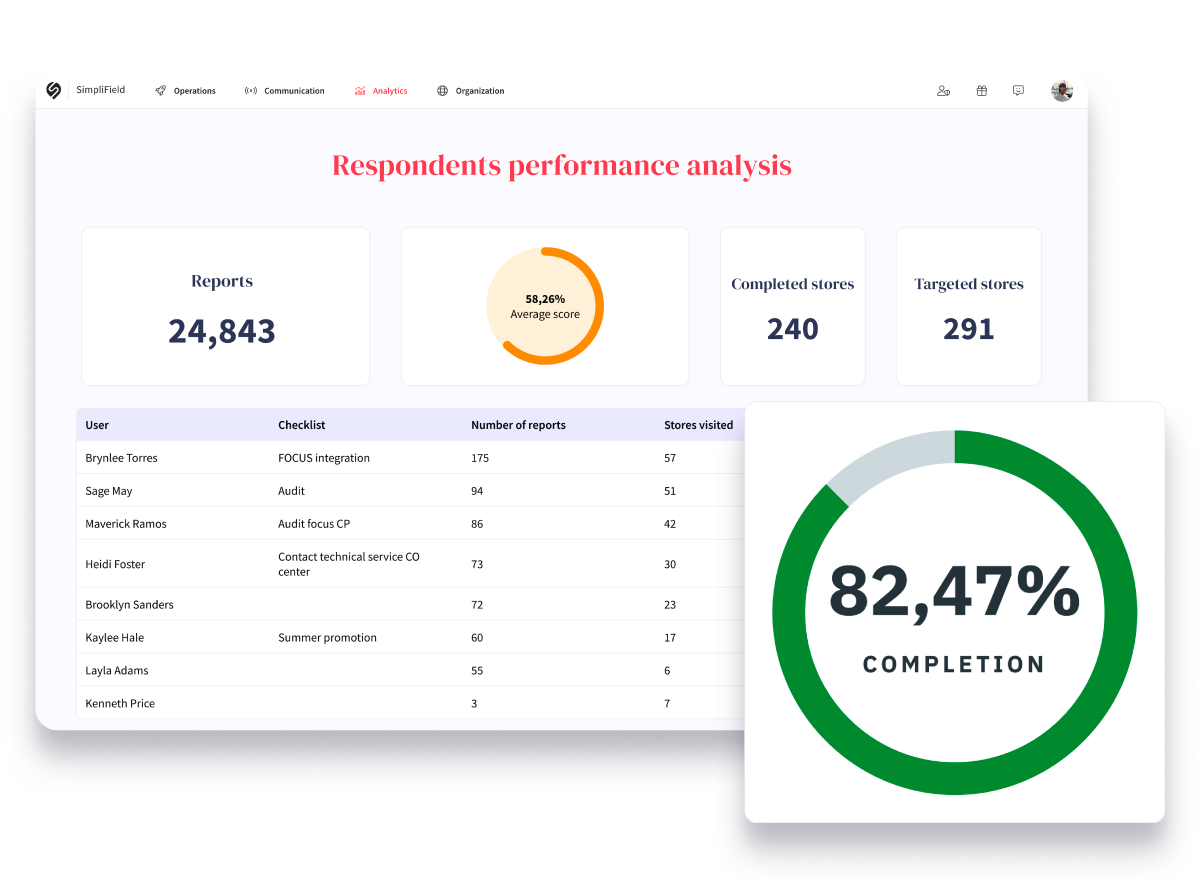Viewport: 1200px width, 887px height.
Task: Click the Audit focus CP checklist cell
Action: 314,524
